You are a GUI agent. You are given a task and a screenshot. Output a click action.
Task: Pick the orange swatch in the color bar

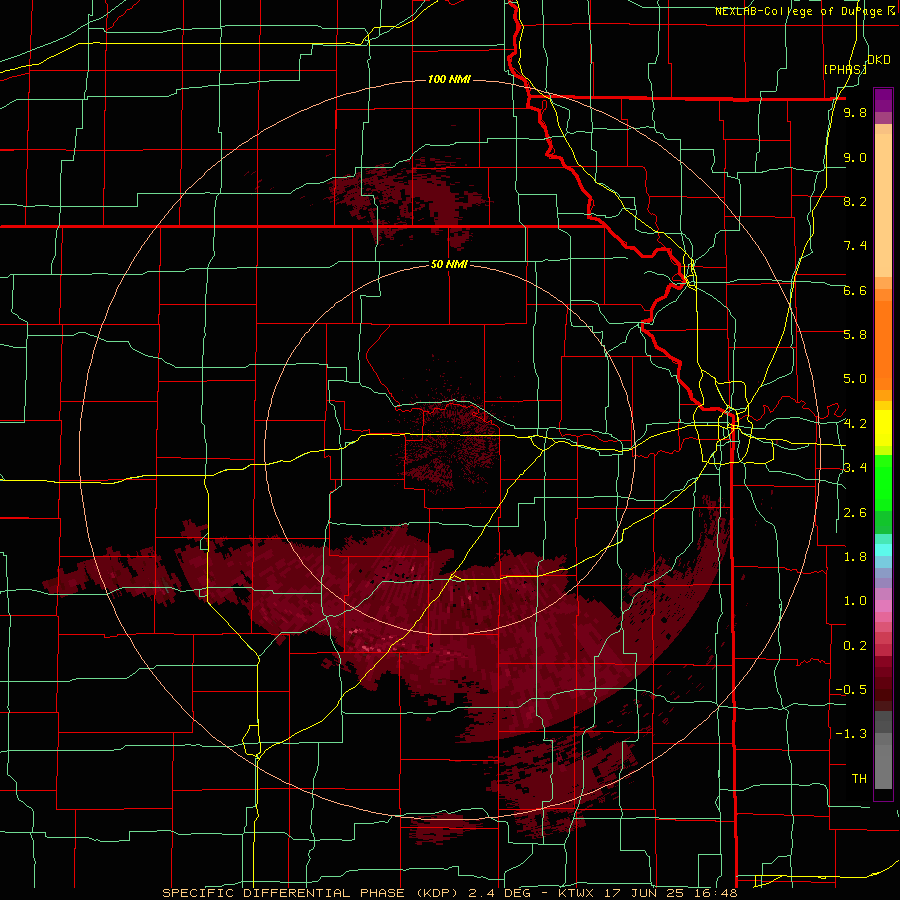(883, 344)
